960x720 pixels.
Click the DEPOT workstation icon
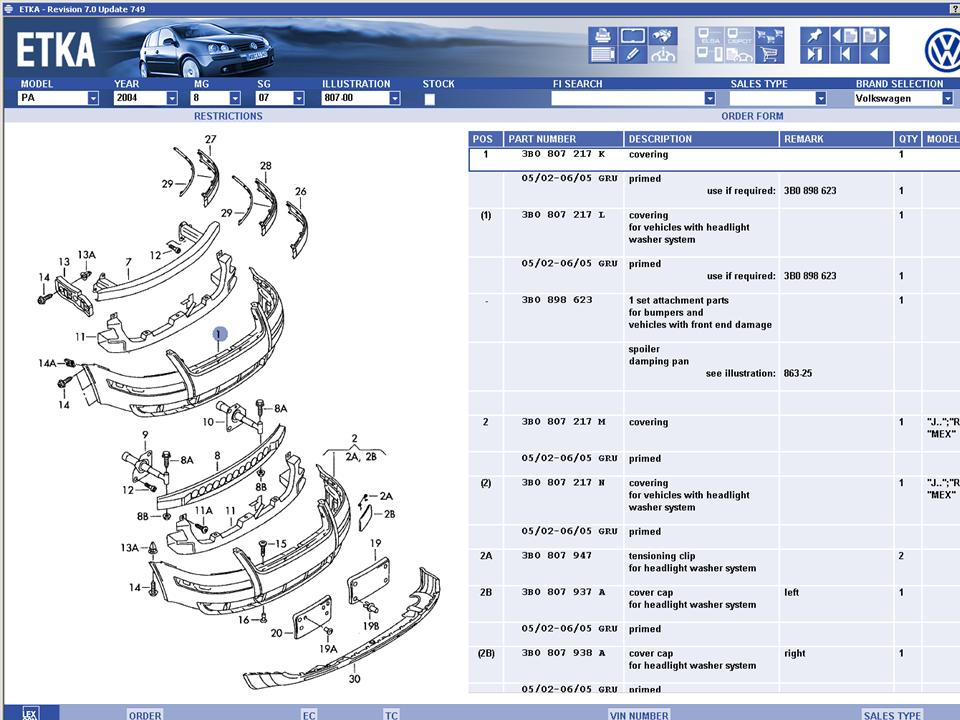pos(740,36)
